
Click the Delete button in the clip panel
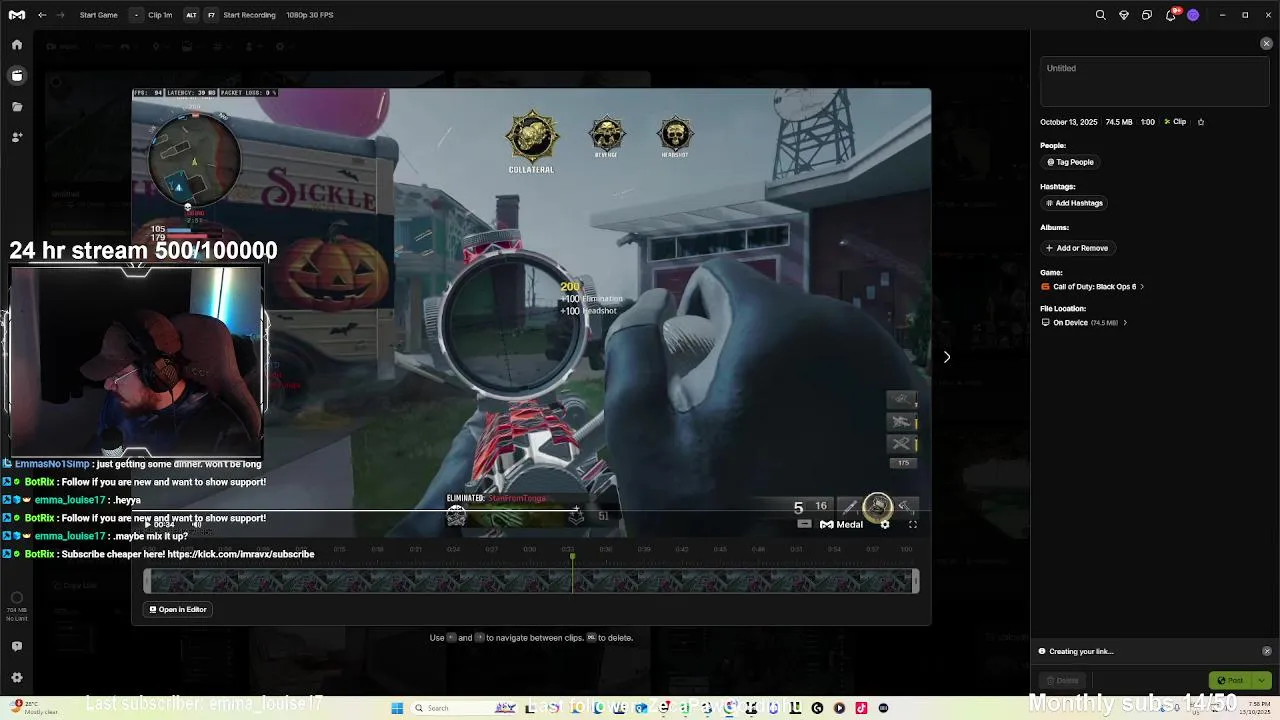[1062, 680]
